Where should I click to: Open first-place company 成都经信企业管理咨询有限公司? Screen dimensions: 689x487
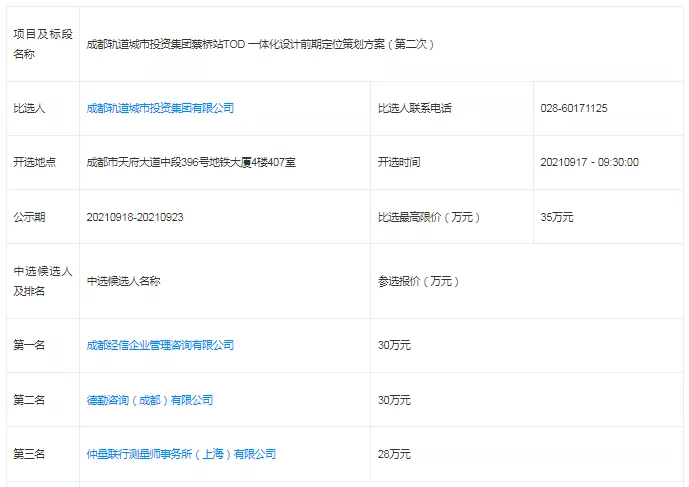tap(160, 345)
